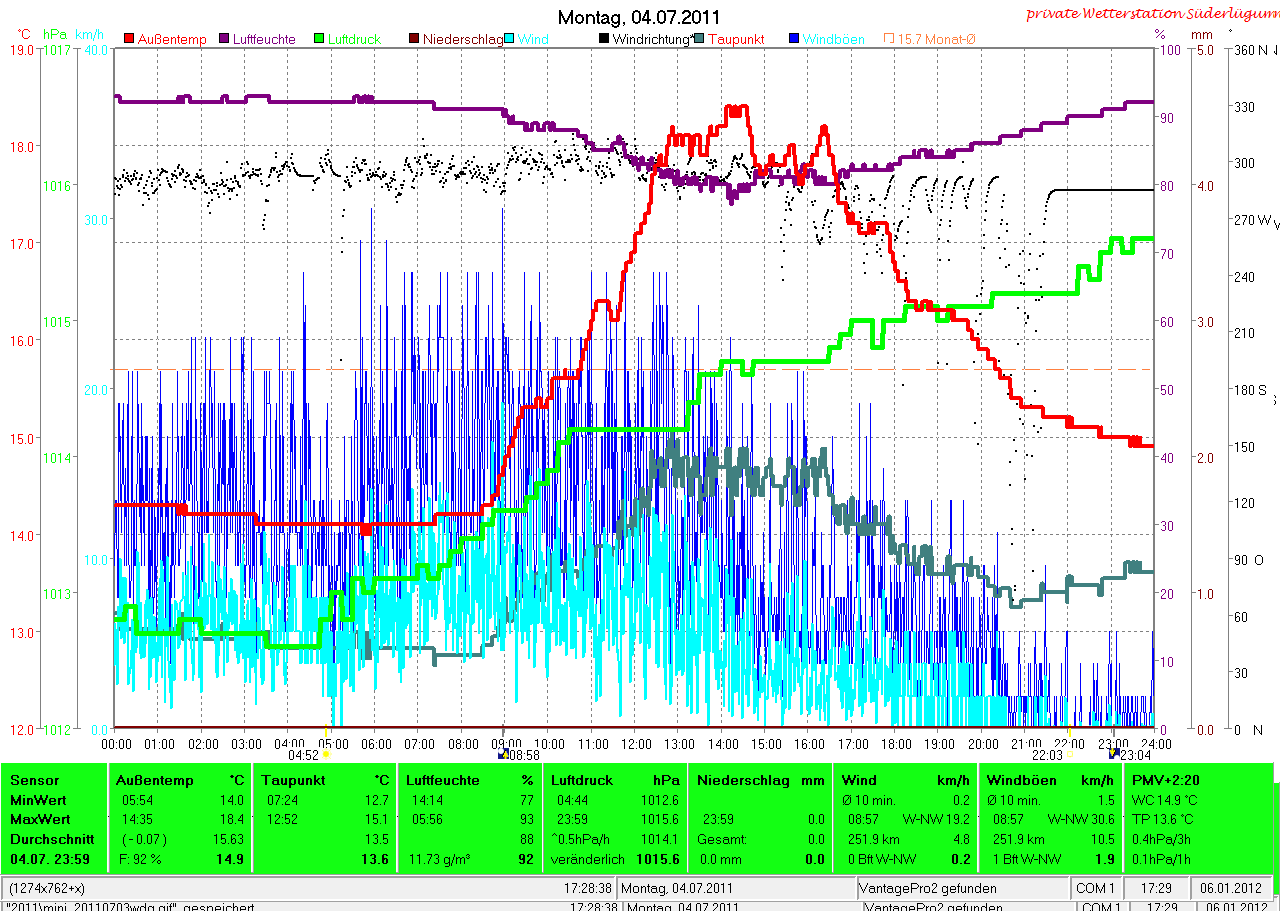
Task: Click the blue Windböen legend square
Action: tap(794, 39)
